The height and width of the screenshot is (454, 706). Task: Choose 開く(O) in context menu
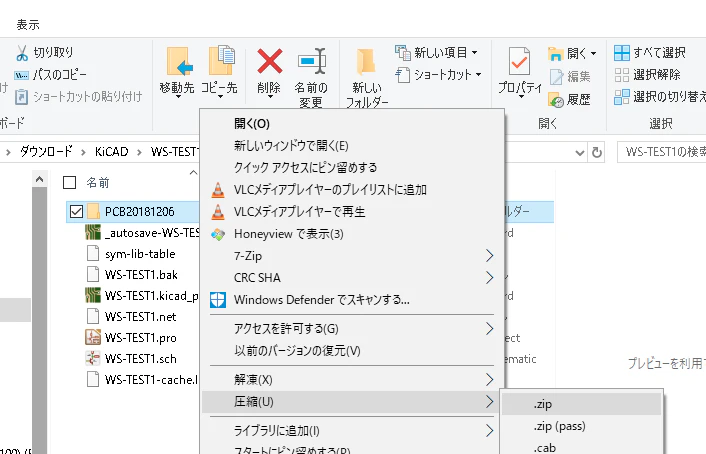tap(251, 124)
